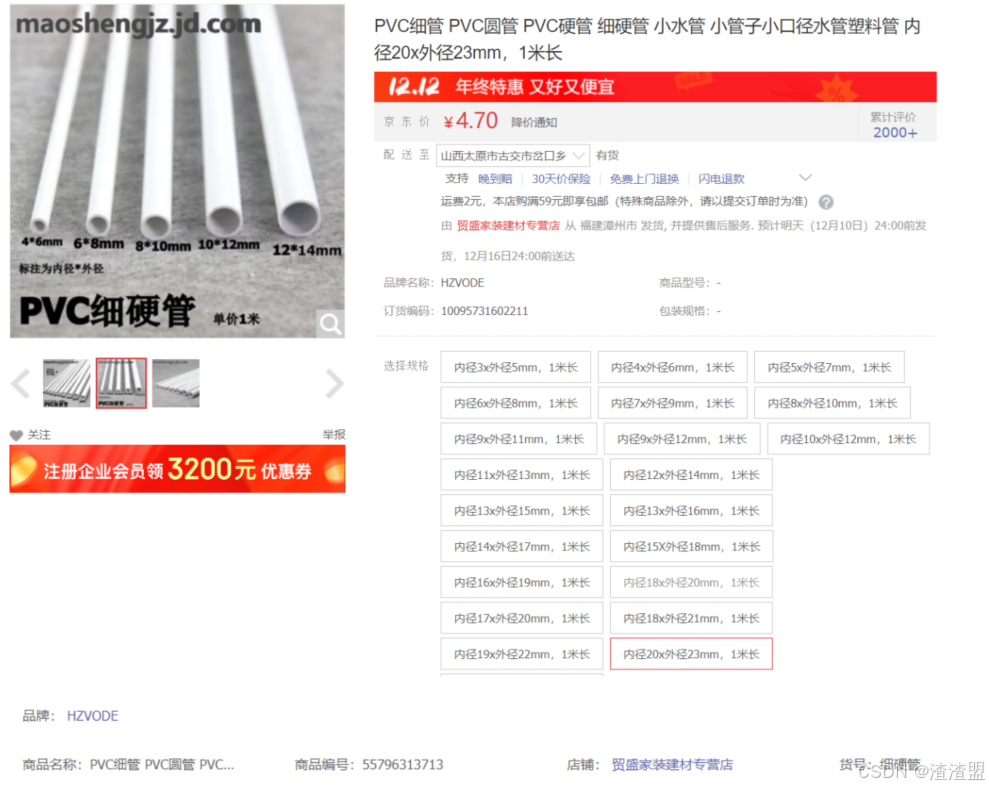
Task: Show previous thumbnails with left arrow
Action: click(21, 383)
